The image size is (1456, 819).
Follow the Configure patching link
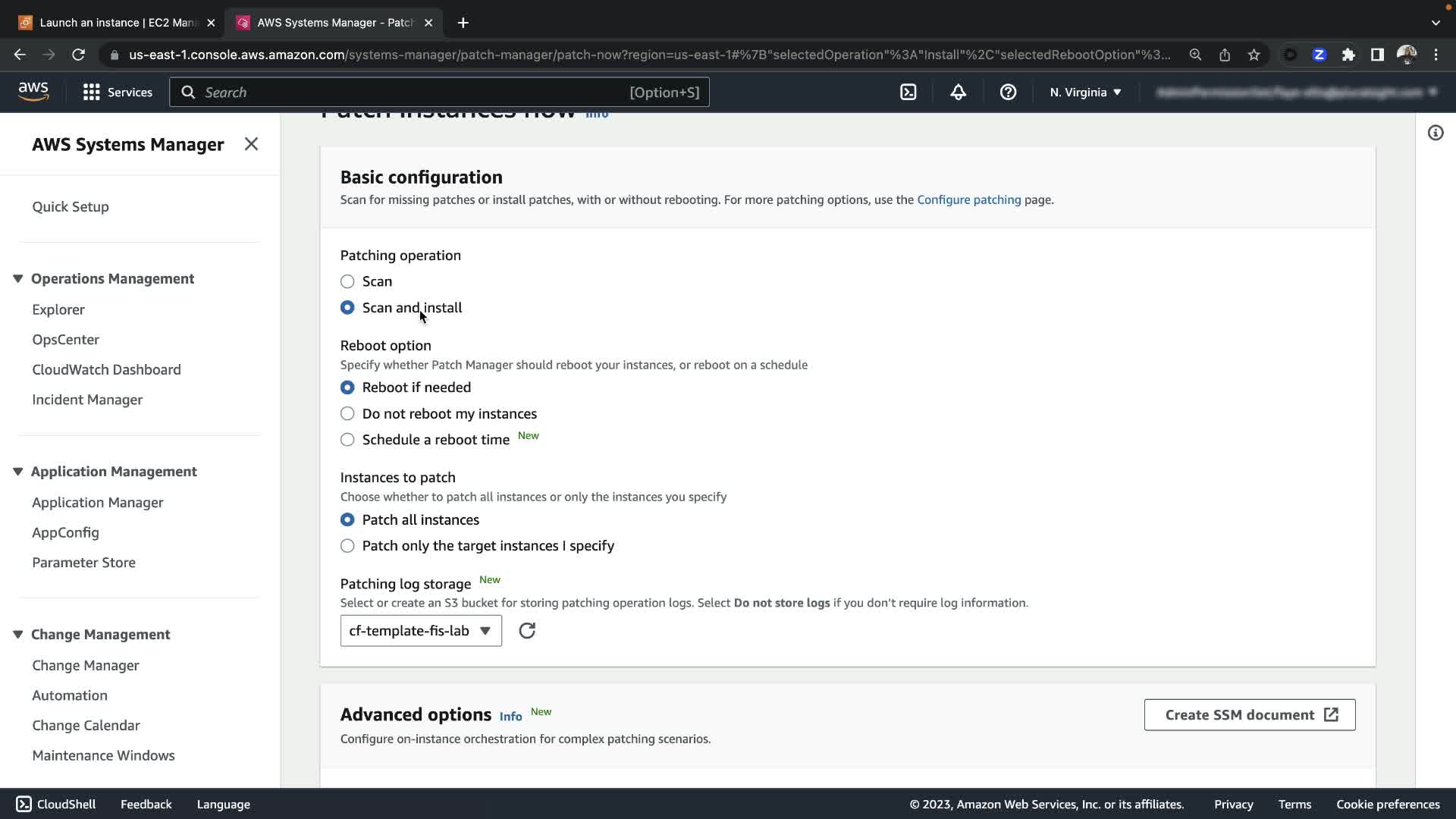(x=968, y=200)
